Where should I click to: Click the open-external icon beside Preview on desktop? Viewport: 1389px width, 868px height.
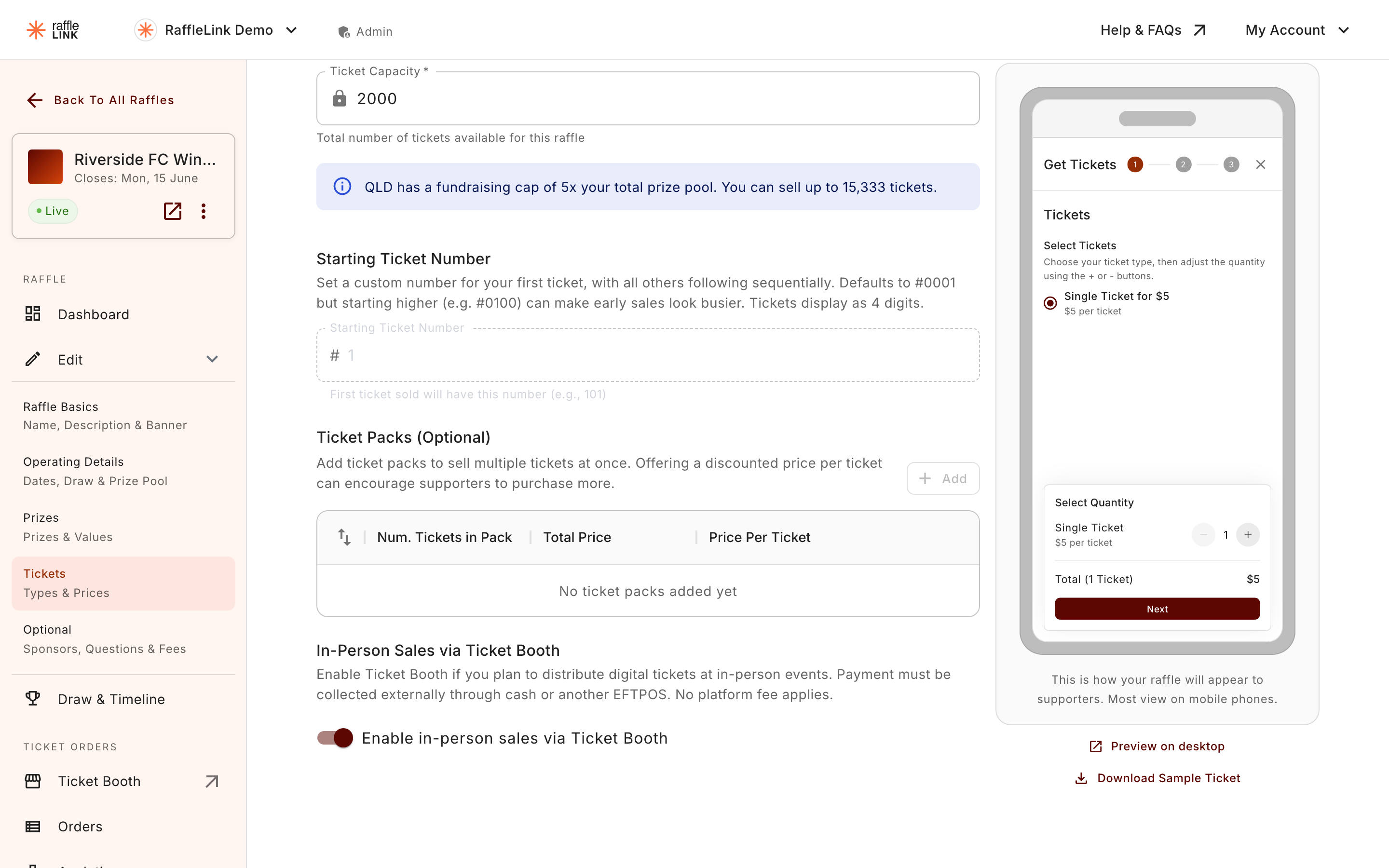pos(1096,746)
